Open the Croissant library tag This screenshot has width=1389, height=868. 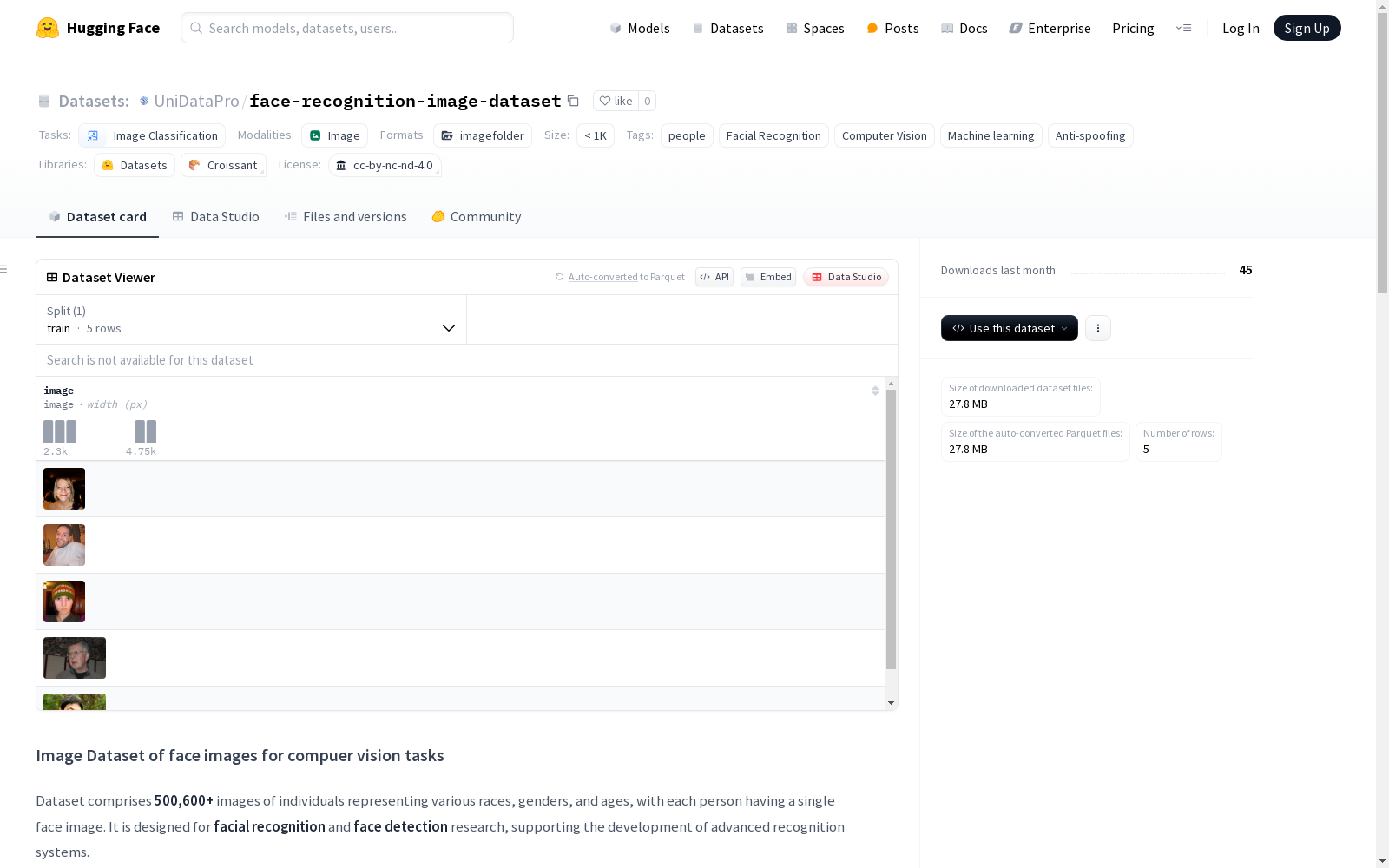pos(223,165)
